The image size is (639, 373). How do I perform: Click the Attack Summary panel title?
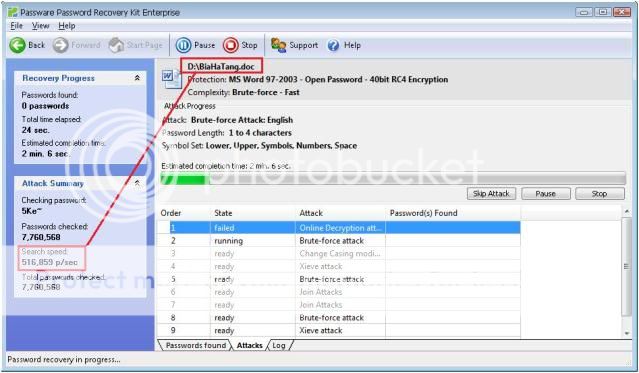click(x=53, y=183)
